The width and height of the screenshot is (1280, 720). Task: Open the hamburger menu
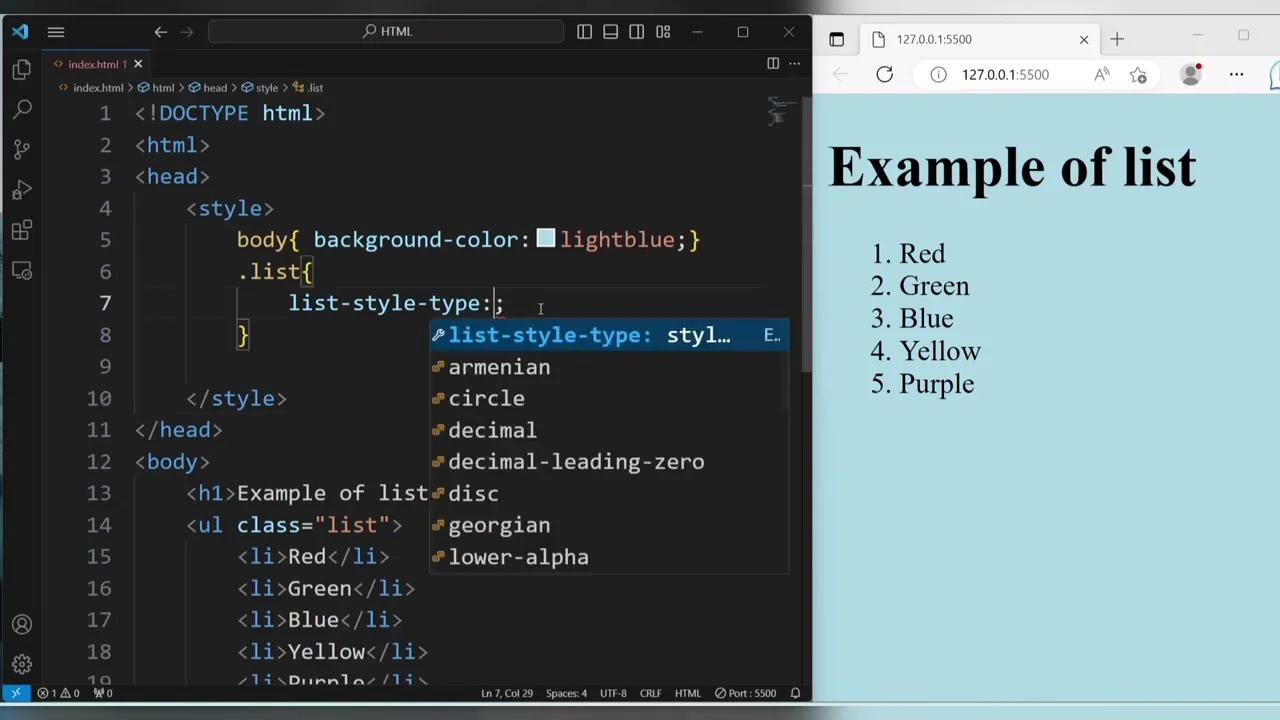tap(56, 31)
